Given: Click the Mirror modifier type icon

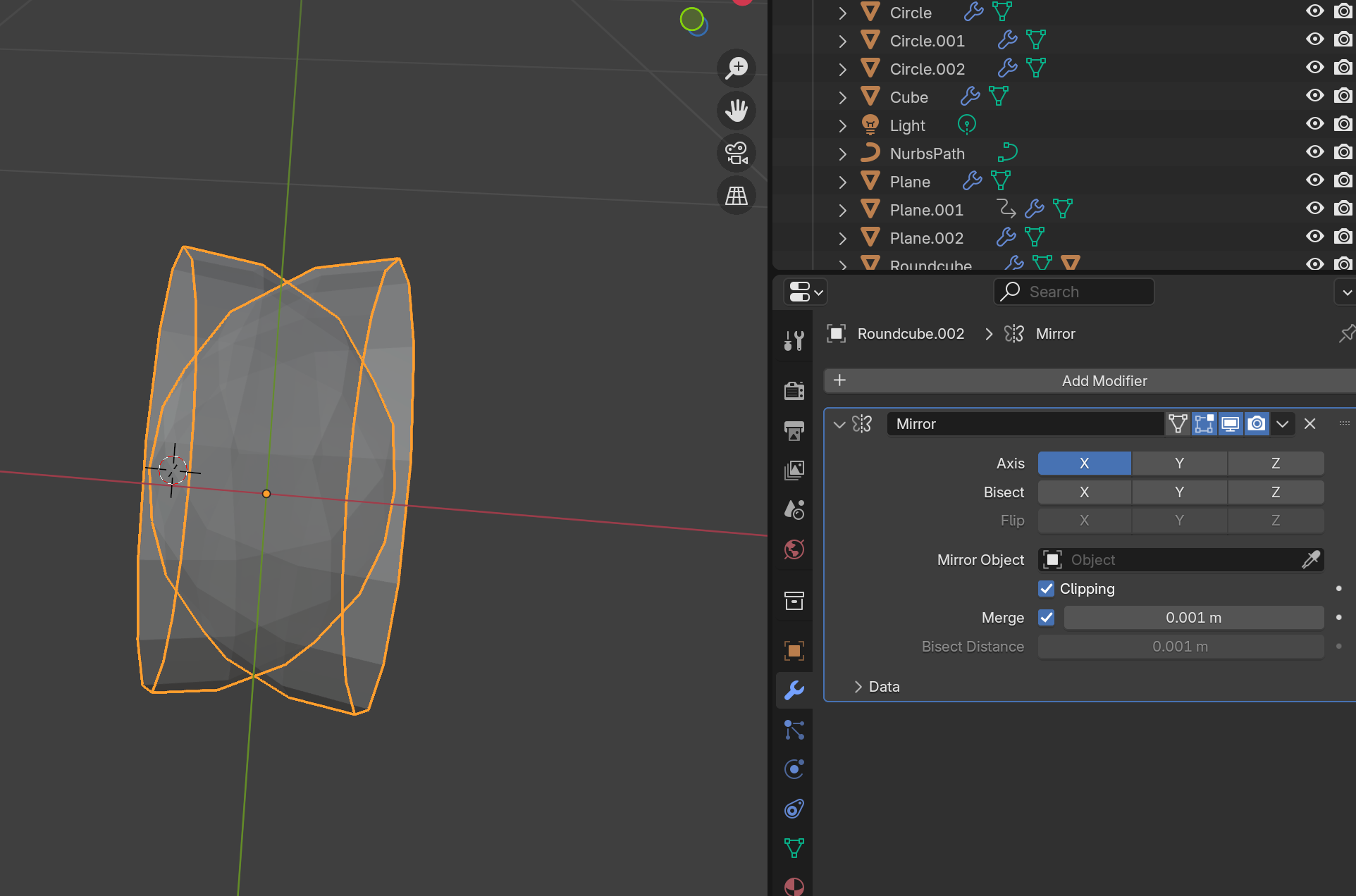Looking at the screenshot, I should click(863, 424).
